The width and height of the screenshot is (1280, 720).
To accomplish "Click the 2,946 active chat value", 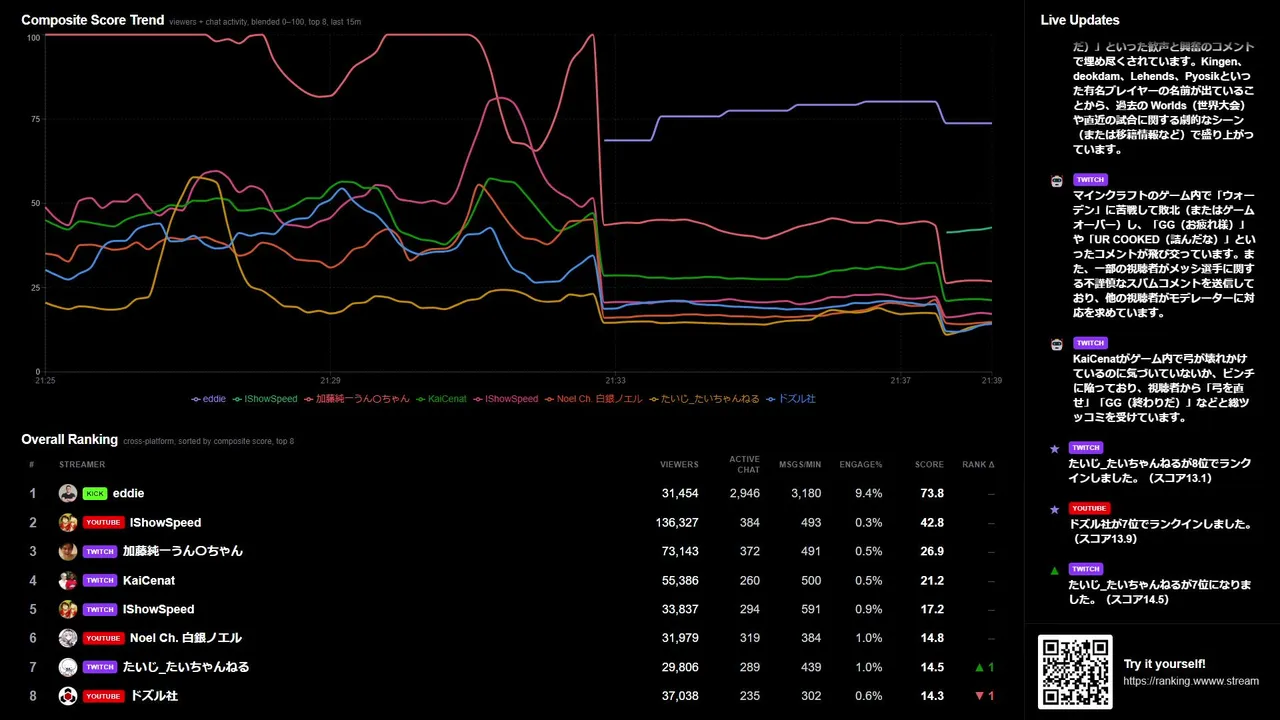I will tap(745, 494).
